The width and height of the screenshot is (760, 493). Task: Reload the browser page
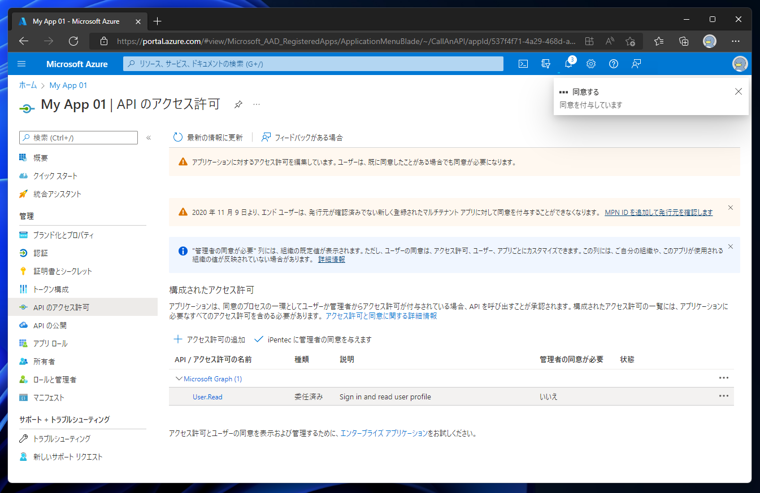(73, 41)
